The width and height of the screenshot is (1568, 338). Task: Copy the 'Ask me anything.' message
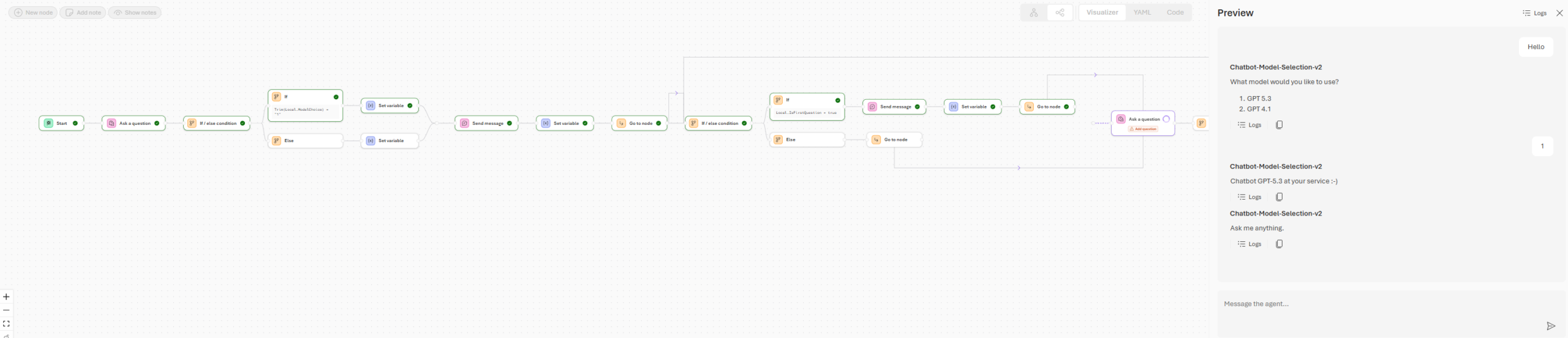coord(1279,244)
